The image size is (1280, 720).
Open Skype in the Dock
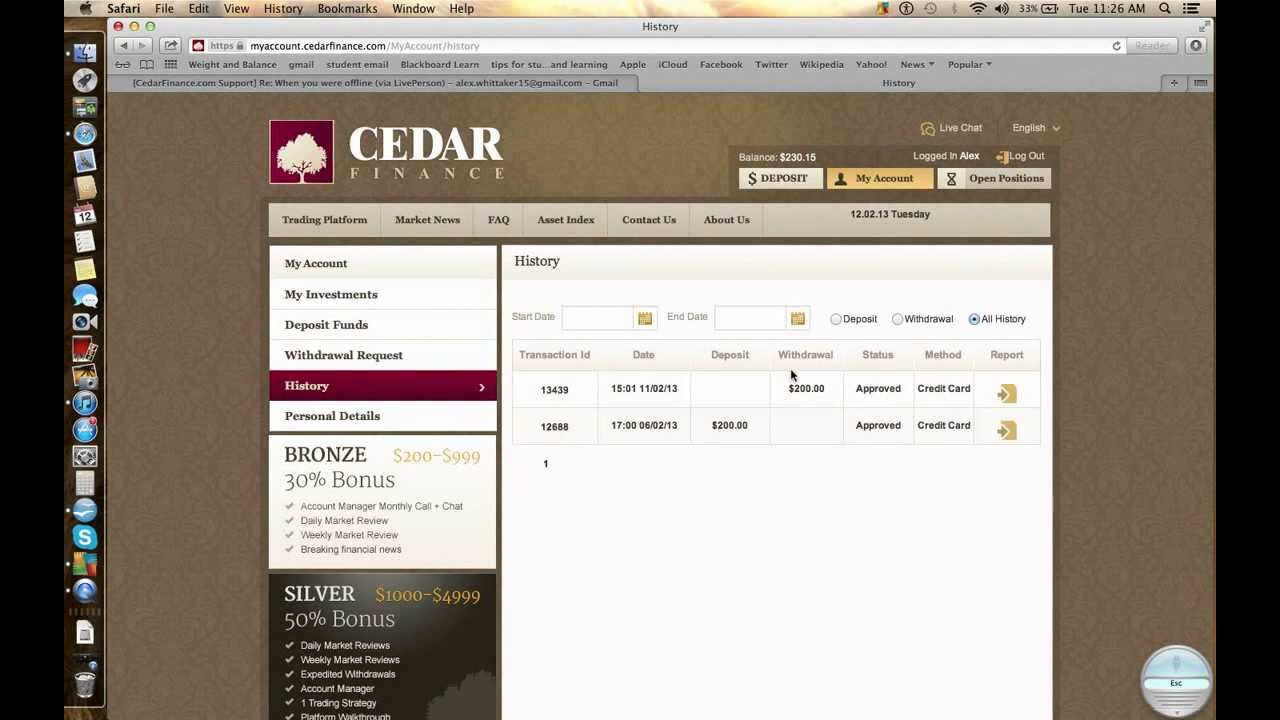pyautogui.click(x=85, y=538)
